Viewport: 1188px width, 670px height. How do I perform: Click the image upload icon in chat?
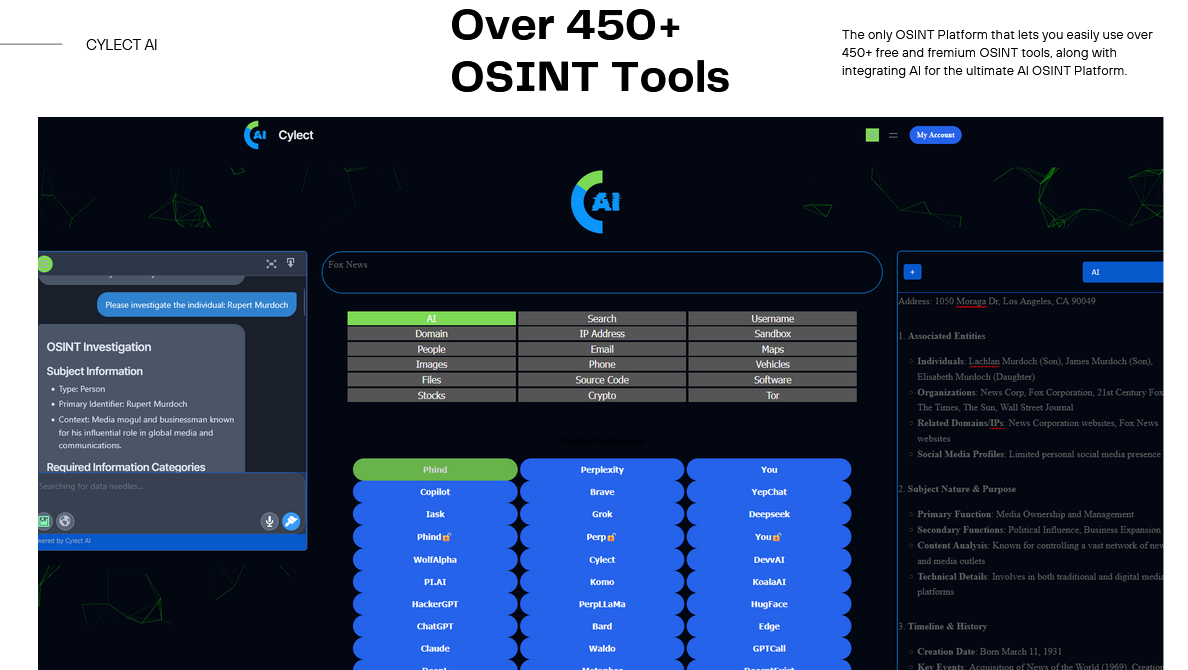click(x=44, y=521)
